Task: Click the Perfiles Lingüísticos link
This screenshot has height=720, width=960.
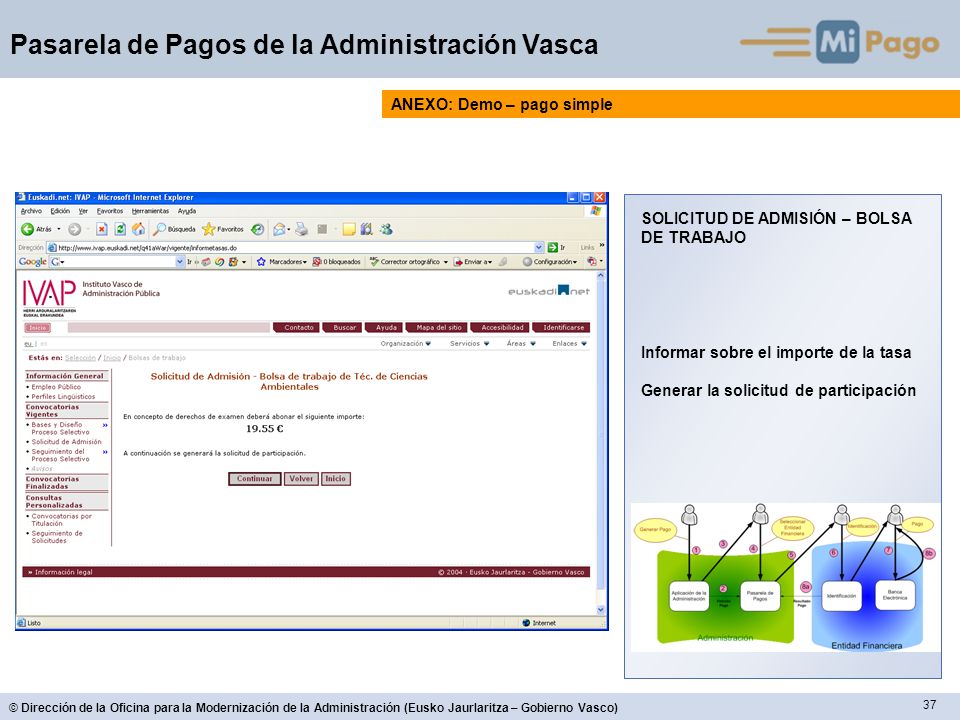Action: click(63, 397)
